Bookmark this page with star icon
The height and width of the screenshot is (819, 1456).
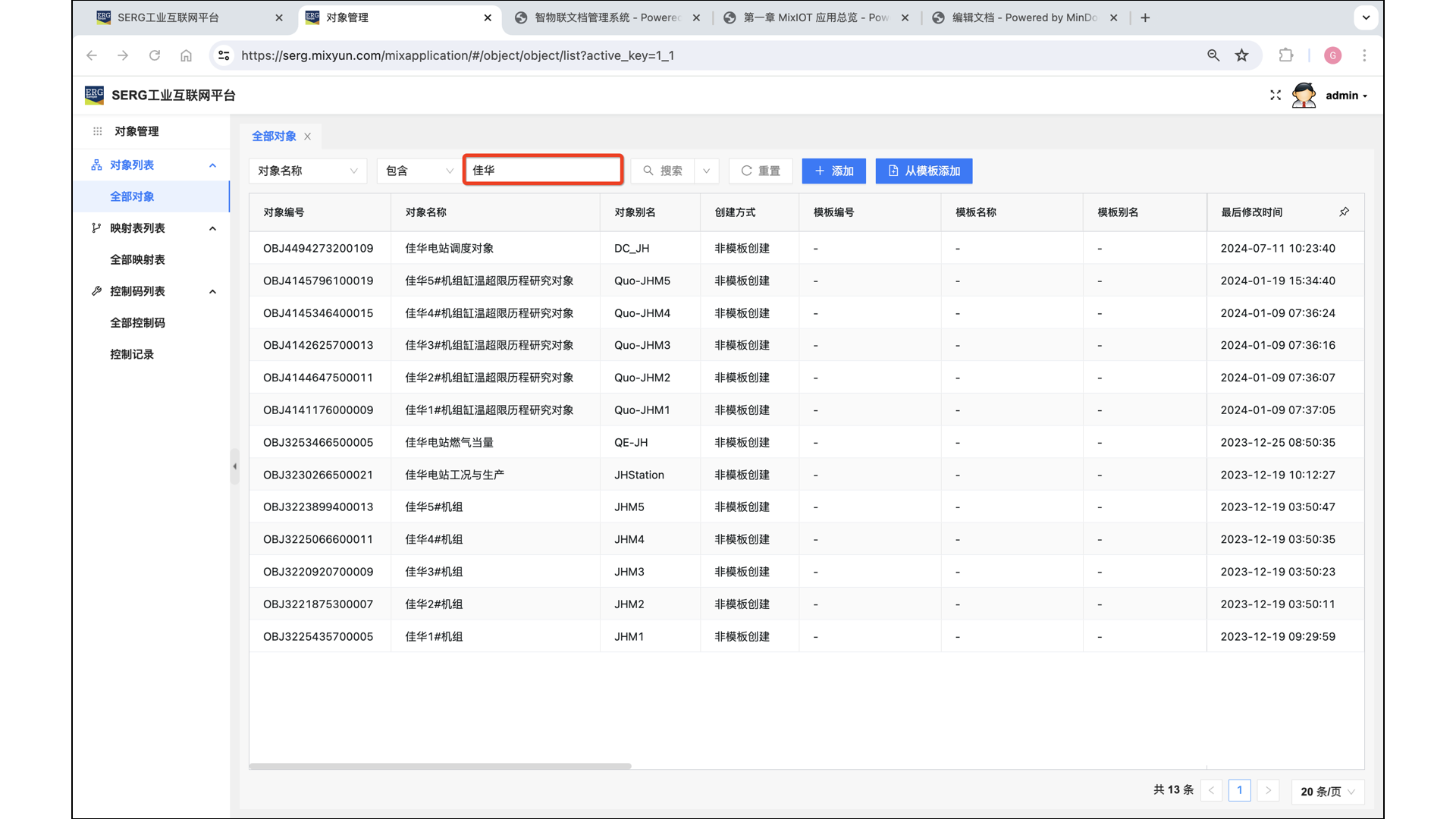(1241, 55)
